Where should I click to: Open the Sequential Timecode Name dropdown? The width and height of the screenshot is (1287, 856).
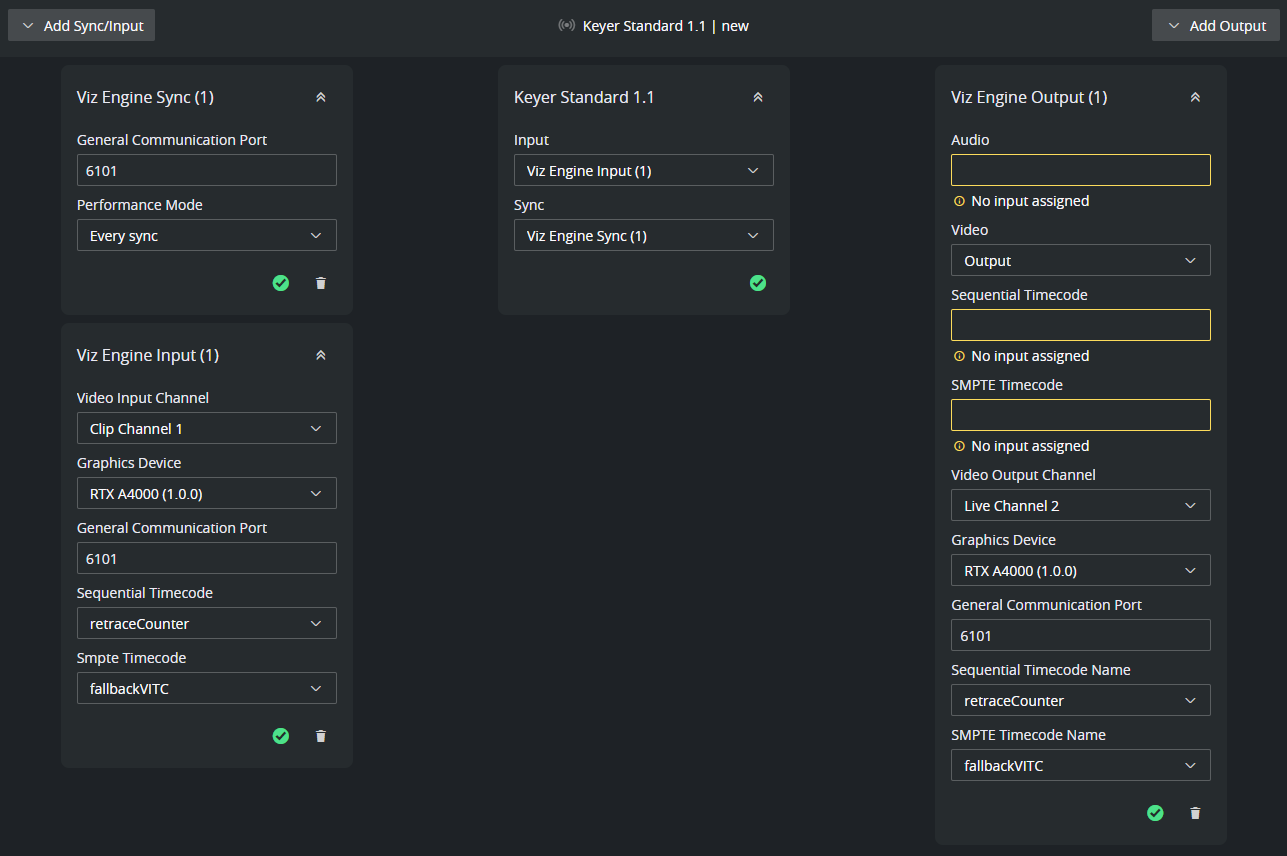click(x=1081, y=701)
